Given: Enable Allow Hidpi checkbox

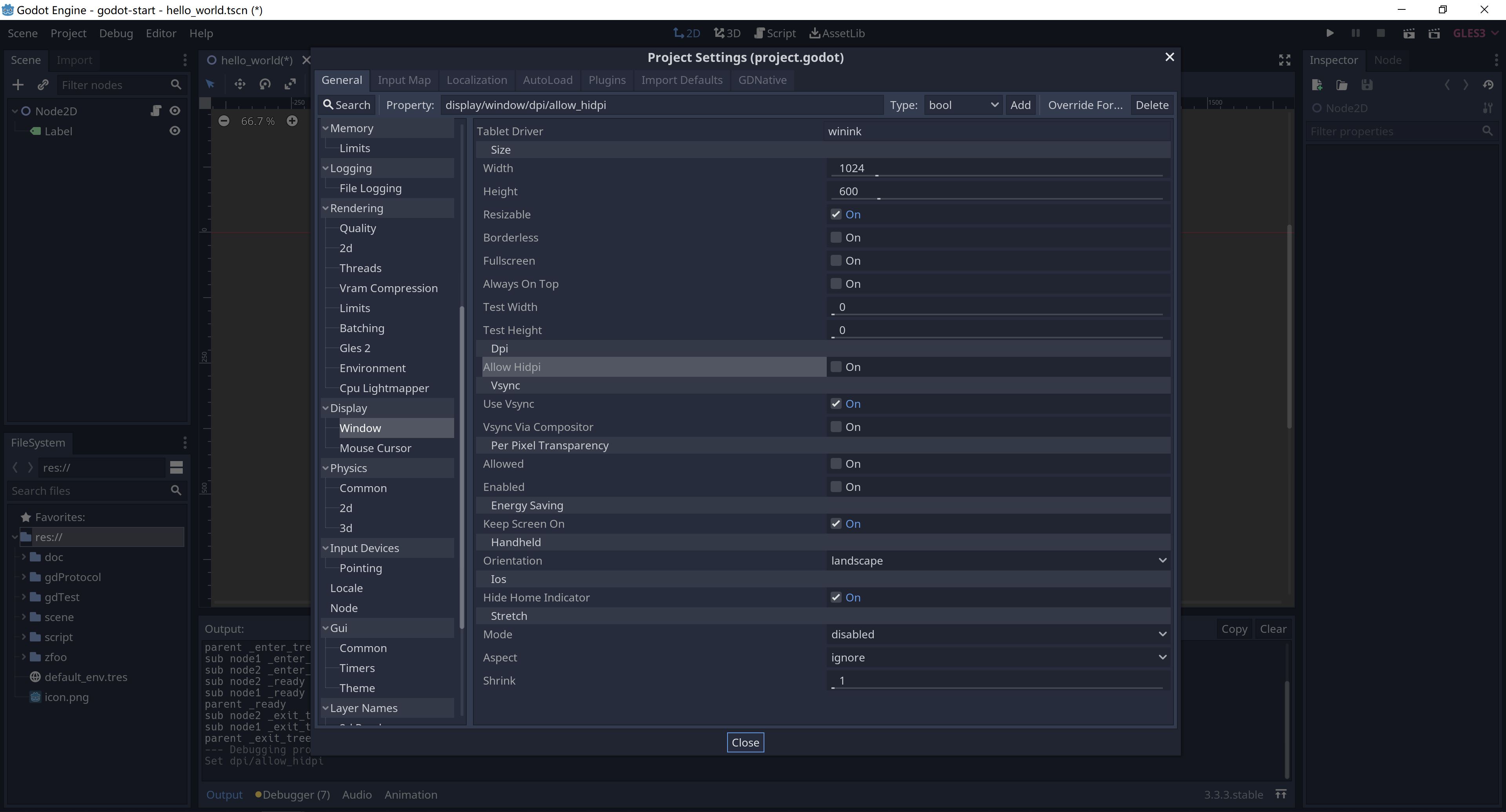Looking at the screenshot, I should click(x=836, y=367).
